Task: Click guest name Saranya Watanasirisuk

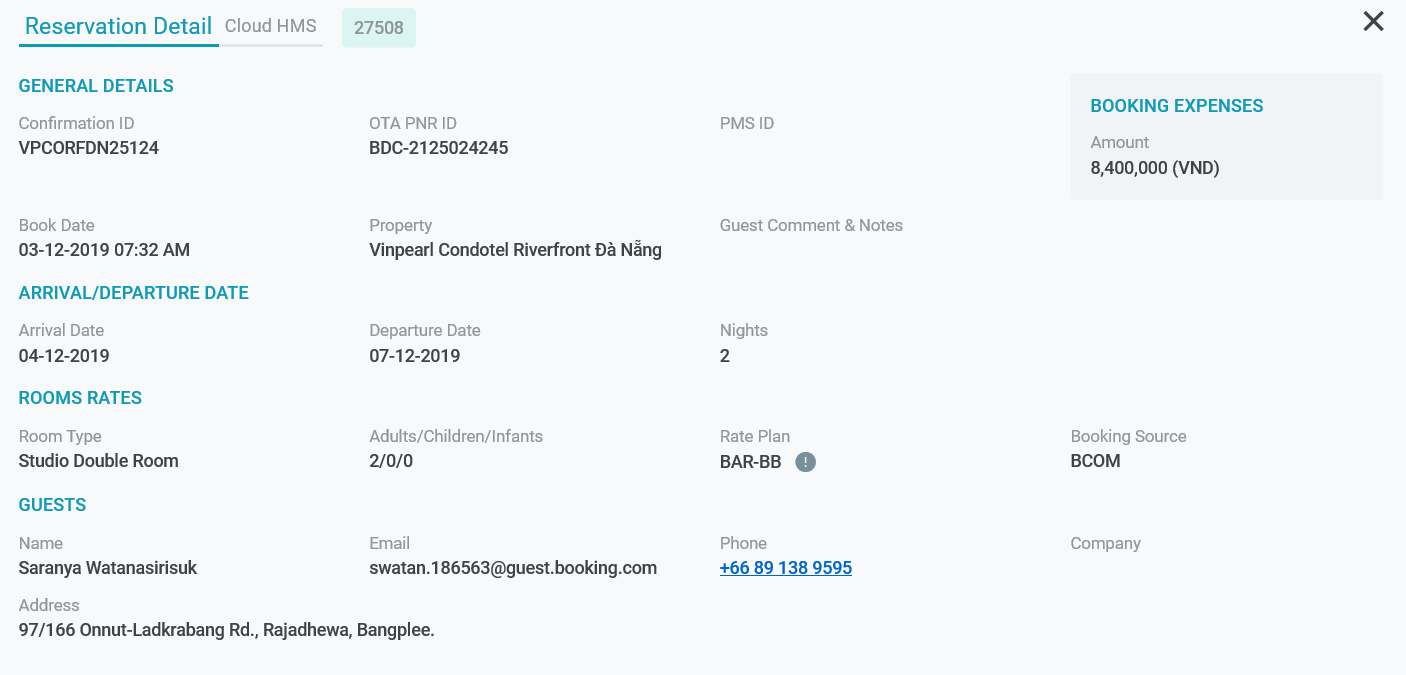Action: coord(108,568)
